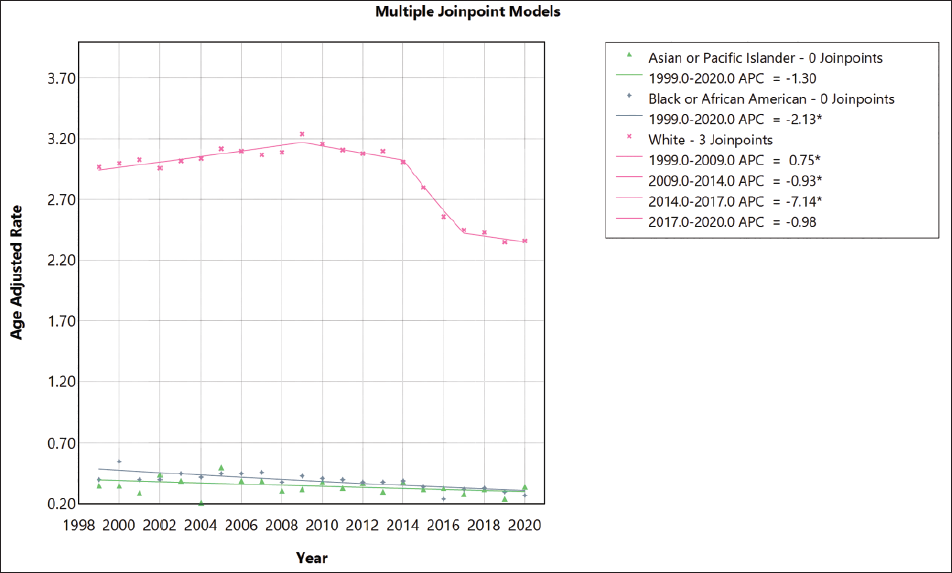Viewport: 952px width, 573px height.
Task: Click the 2017.0-2020.0 APC = -0.98 legend entry
Action: pyautogui.click(x=732, y=222)
